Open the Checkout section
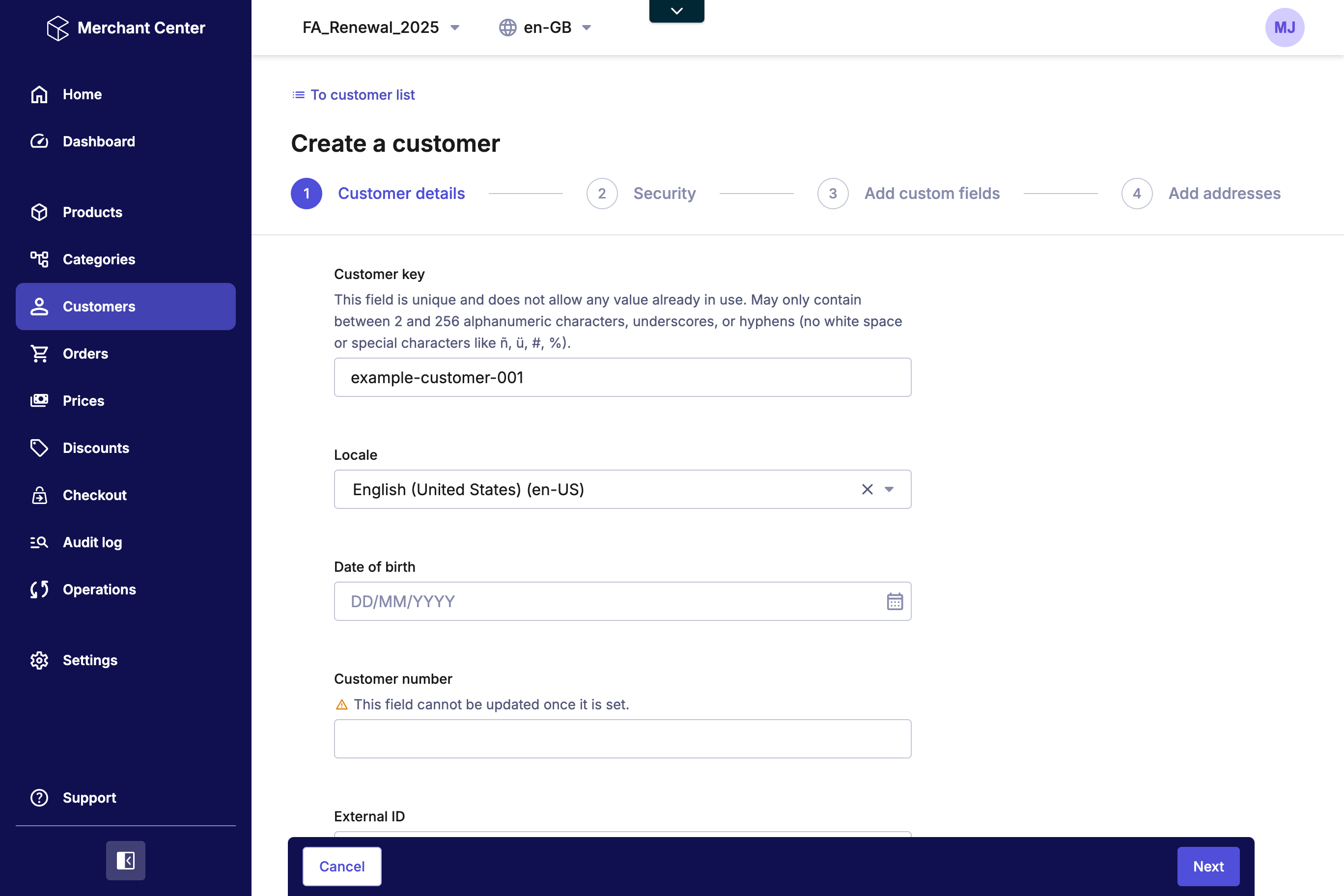1344x896 pixels. coord(94,495)
